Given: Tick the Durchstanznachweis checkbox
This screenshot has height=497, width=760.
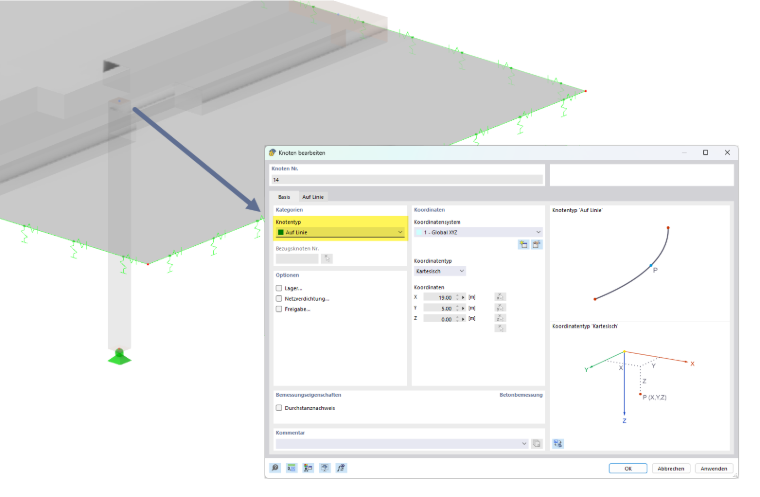Looking at the screenshot, I should 279,408.
